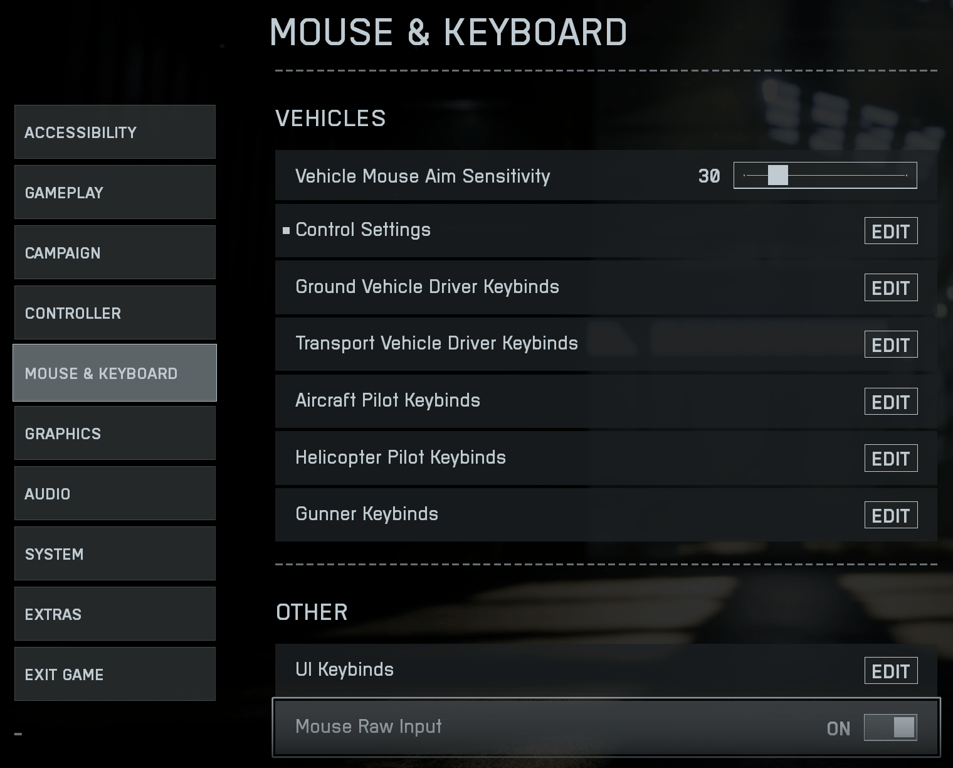Screen dimensions: 953x768
Task: Edit Gunner Keybinds
Action: 890,516
